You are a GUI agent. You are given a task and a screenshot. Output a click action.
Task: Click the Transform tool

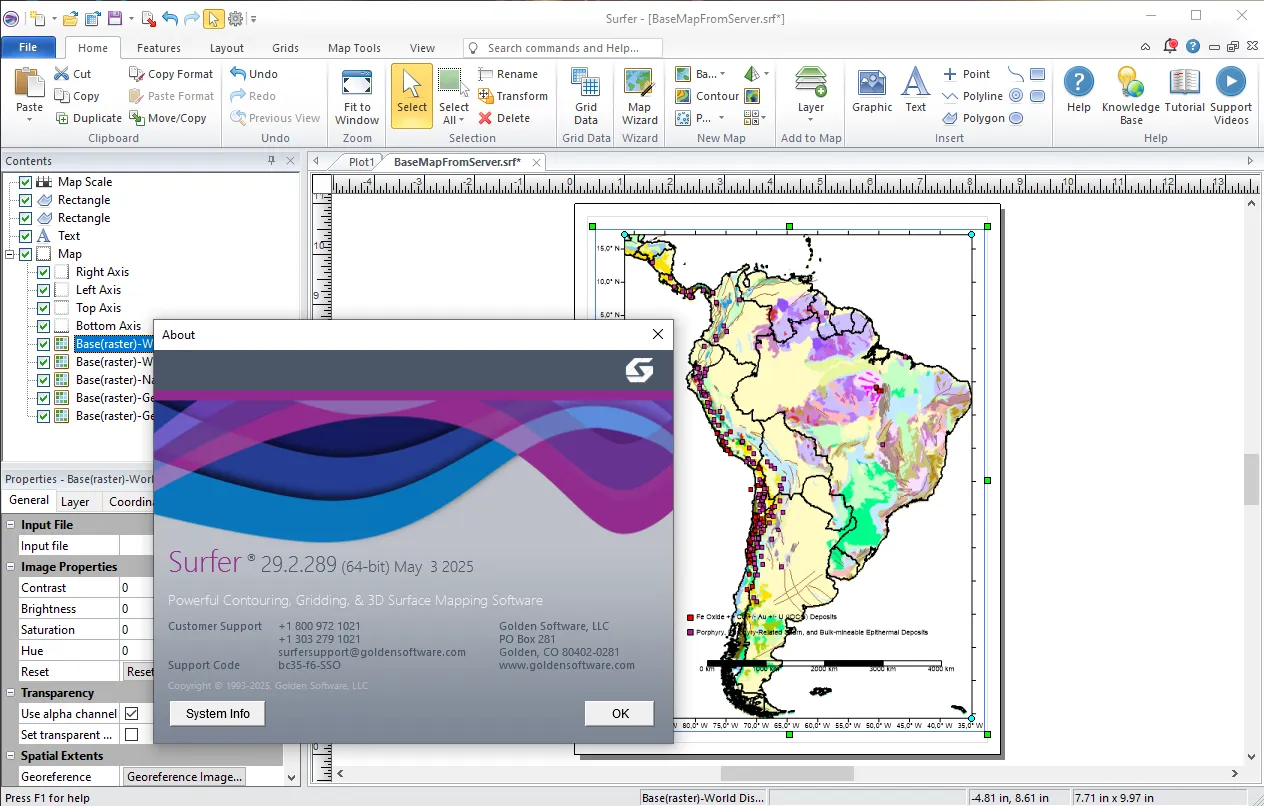point(512,96)
